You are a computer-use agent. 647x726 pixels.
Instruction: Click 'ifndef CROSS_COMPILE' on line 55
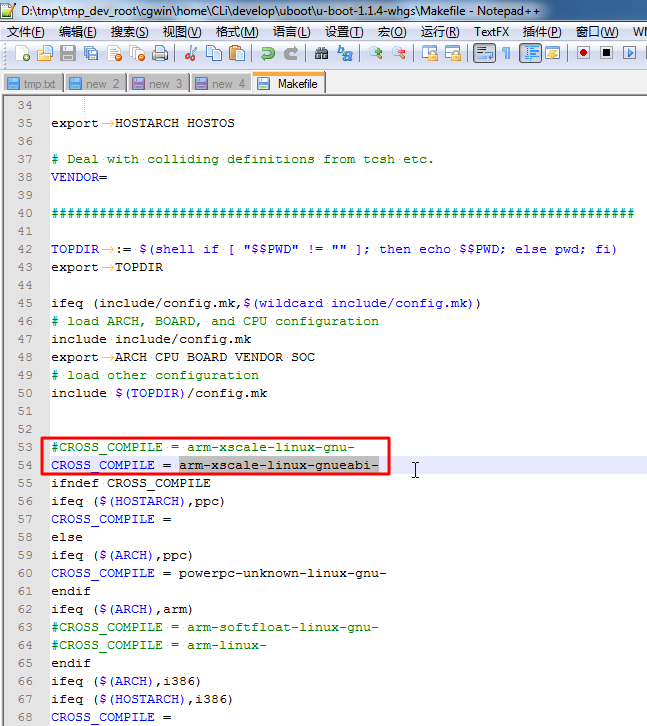click(131, 483)
